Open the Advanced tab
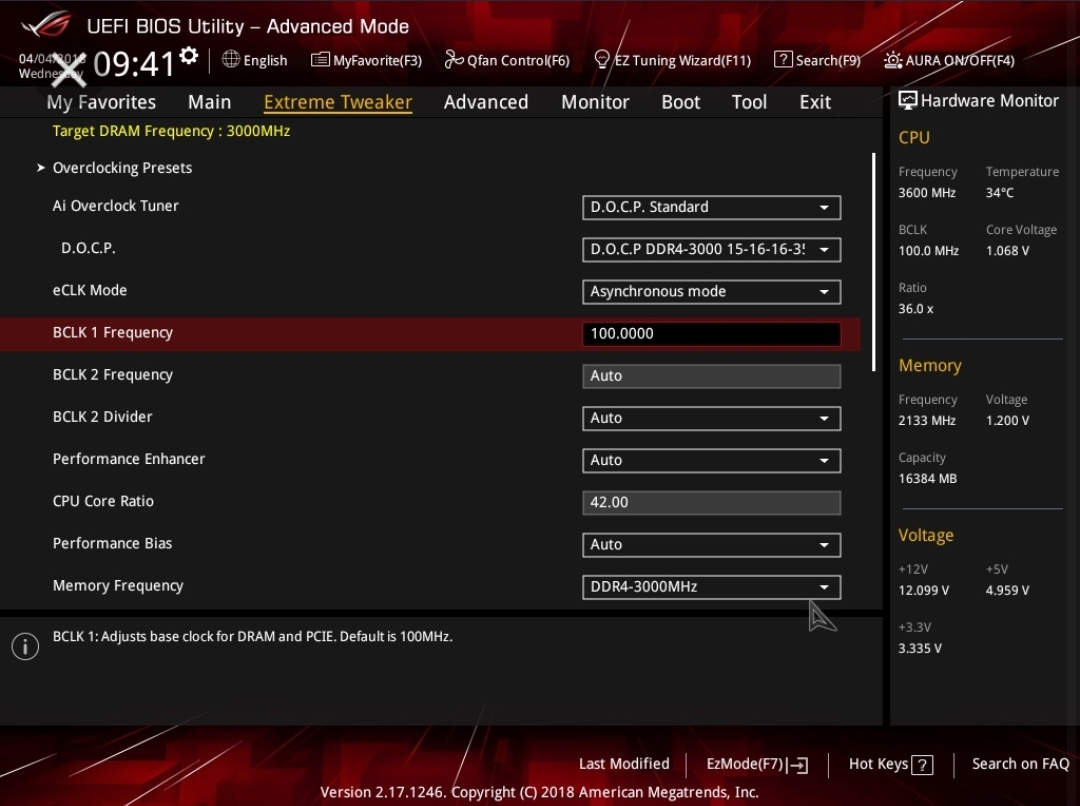1080x806 pixels. click(486, 102)
